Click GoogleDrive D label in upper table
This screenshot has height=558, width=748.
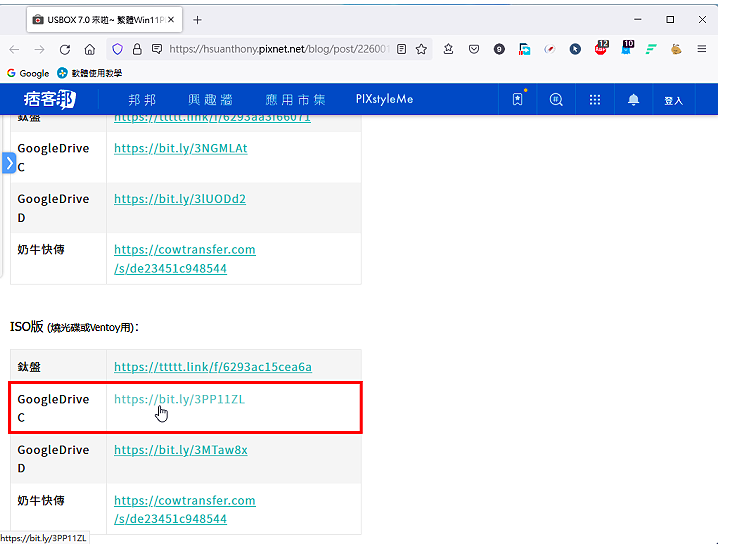point(53,208)
